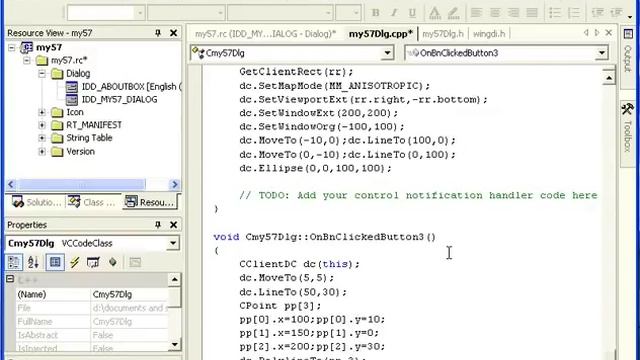Screen dimensions: 640x360
Task: Switch to Class View tab
Action: click(x=92, y=202)
